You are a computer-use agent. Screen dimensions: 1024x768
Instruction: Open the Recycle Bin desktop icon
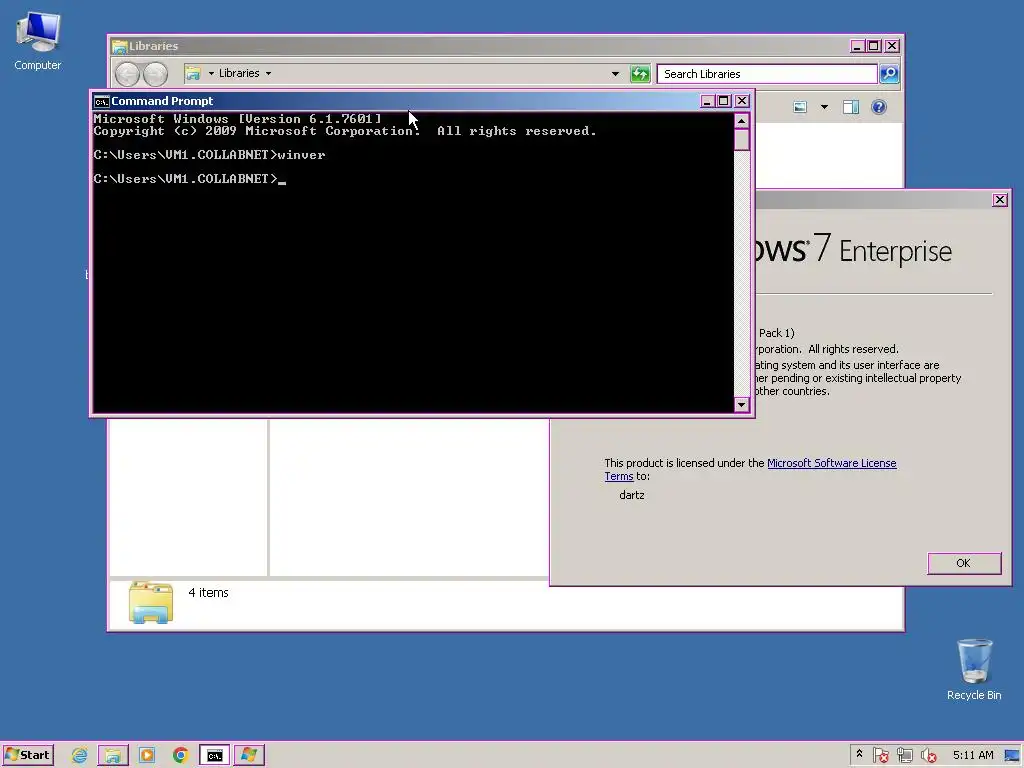click(974, 670)
